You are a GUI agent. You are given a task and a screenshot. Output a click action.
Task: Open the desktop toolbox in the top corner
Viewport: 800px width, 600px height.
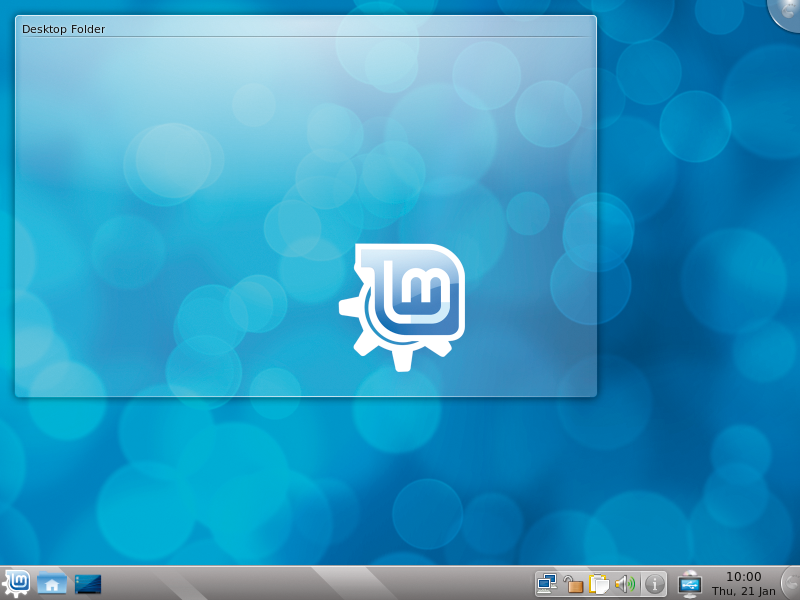click(x=786, y=13)
